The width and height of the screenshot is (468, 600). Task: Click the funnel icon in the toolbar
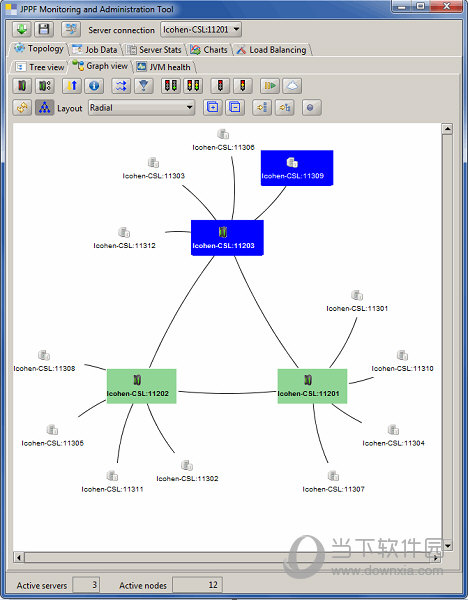(x=143, y=86)
